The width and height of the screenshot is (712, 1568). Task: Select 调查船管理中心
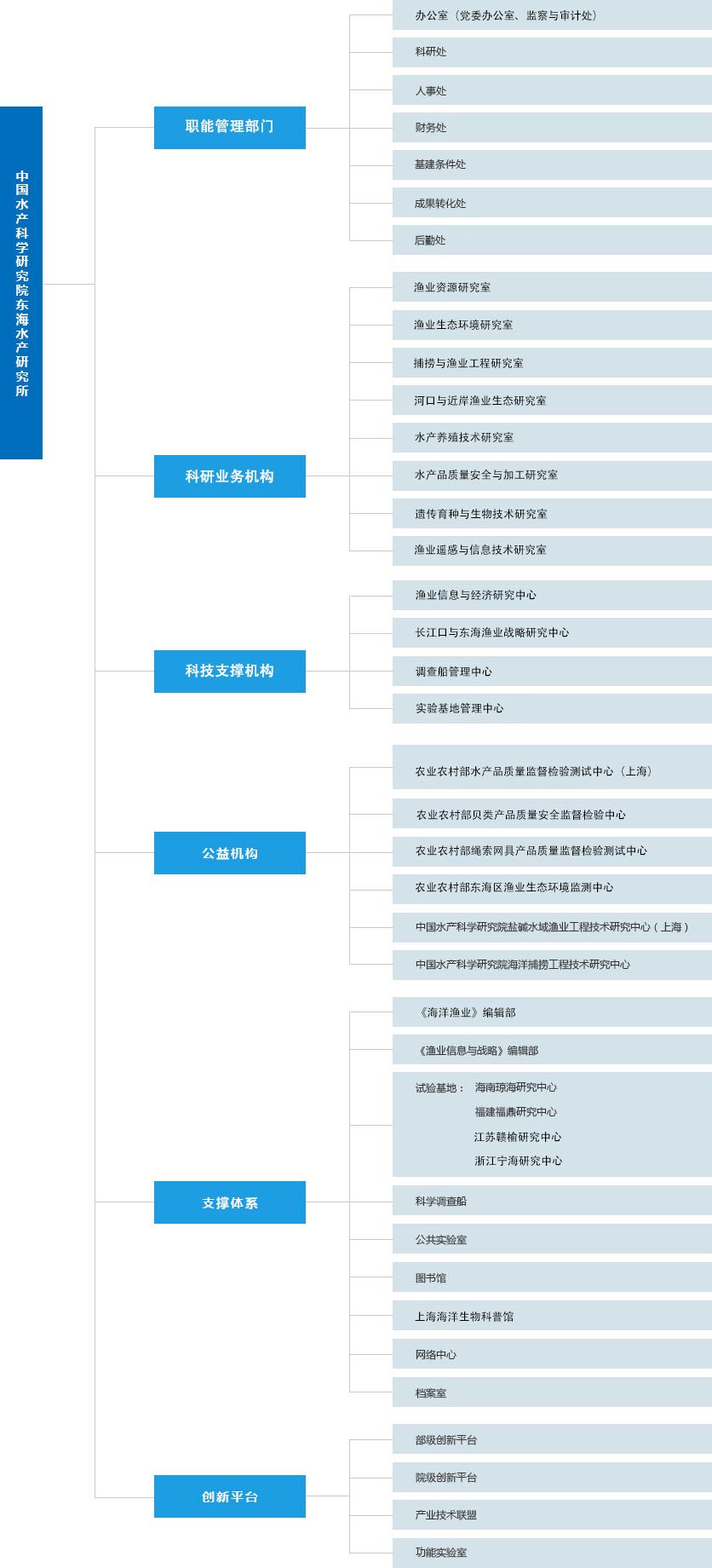(552, 672)
